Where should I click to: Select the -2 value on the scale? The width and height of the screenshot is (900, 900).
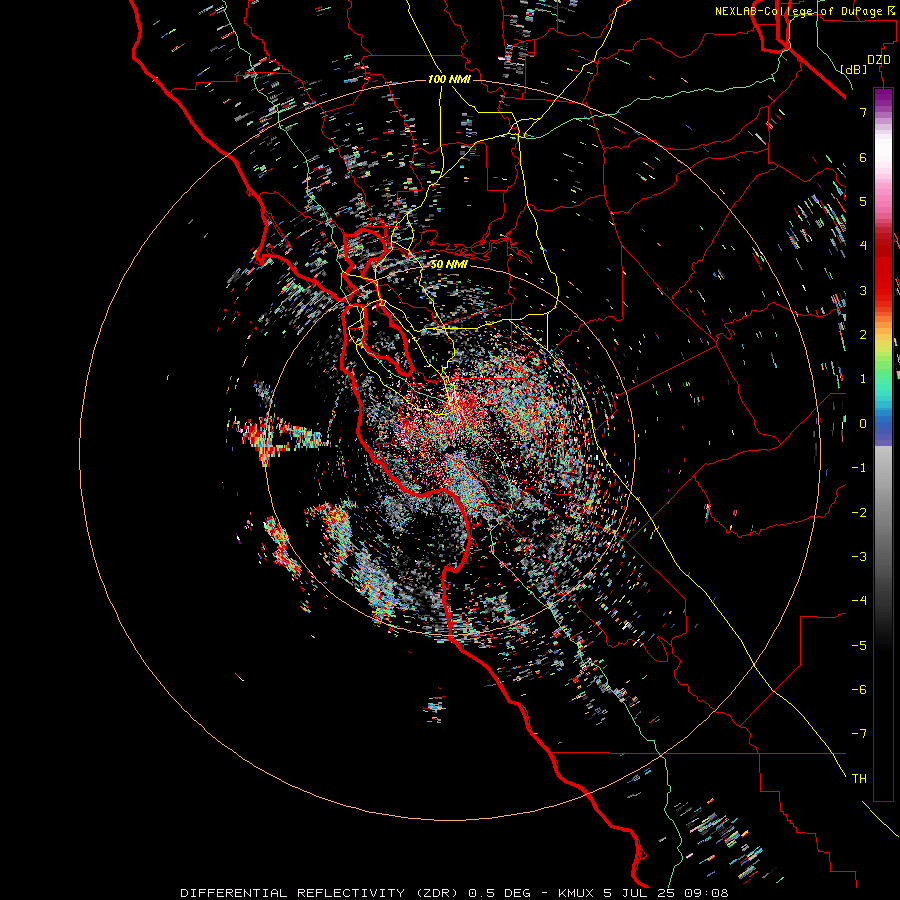[859, 512]
